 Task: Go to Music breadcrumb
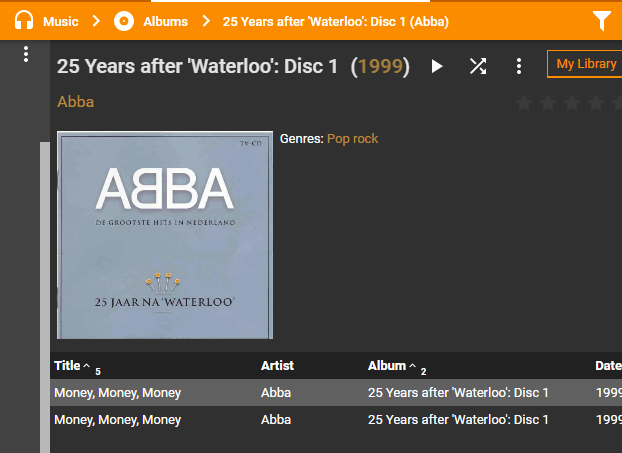61,21
